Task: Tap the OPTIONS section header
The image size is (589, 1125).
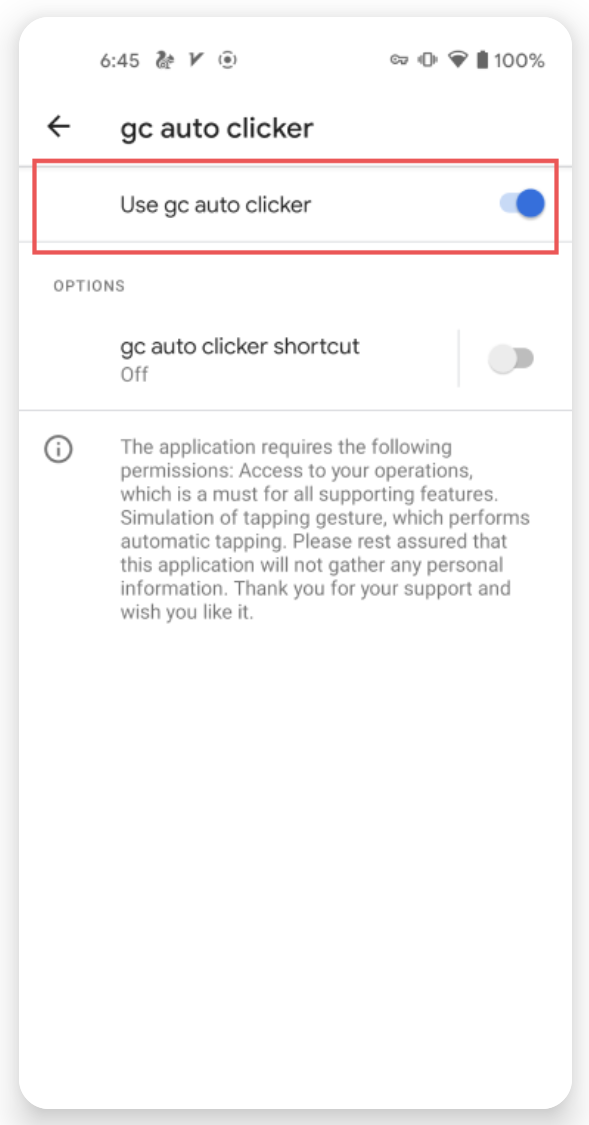Action: [89, 286]
